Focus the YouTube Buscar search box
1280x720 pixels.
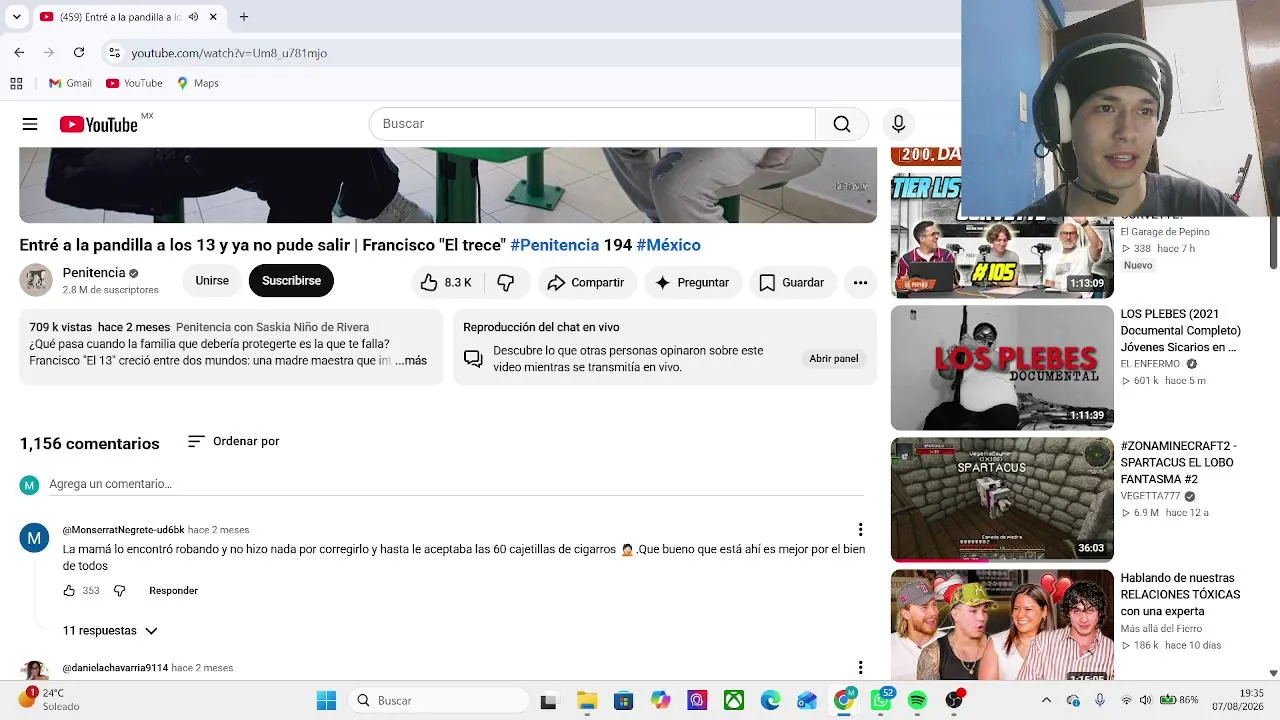coord(592,124)
